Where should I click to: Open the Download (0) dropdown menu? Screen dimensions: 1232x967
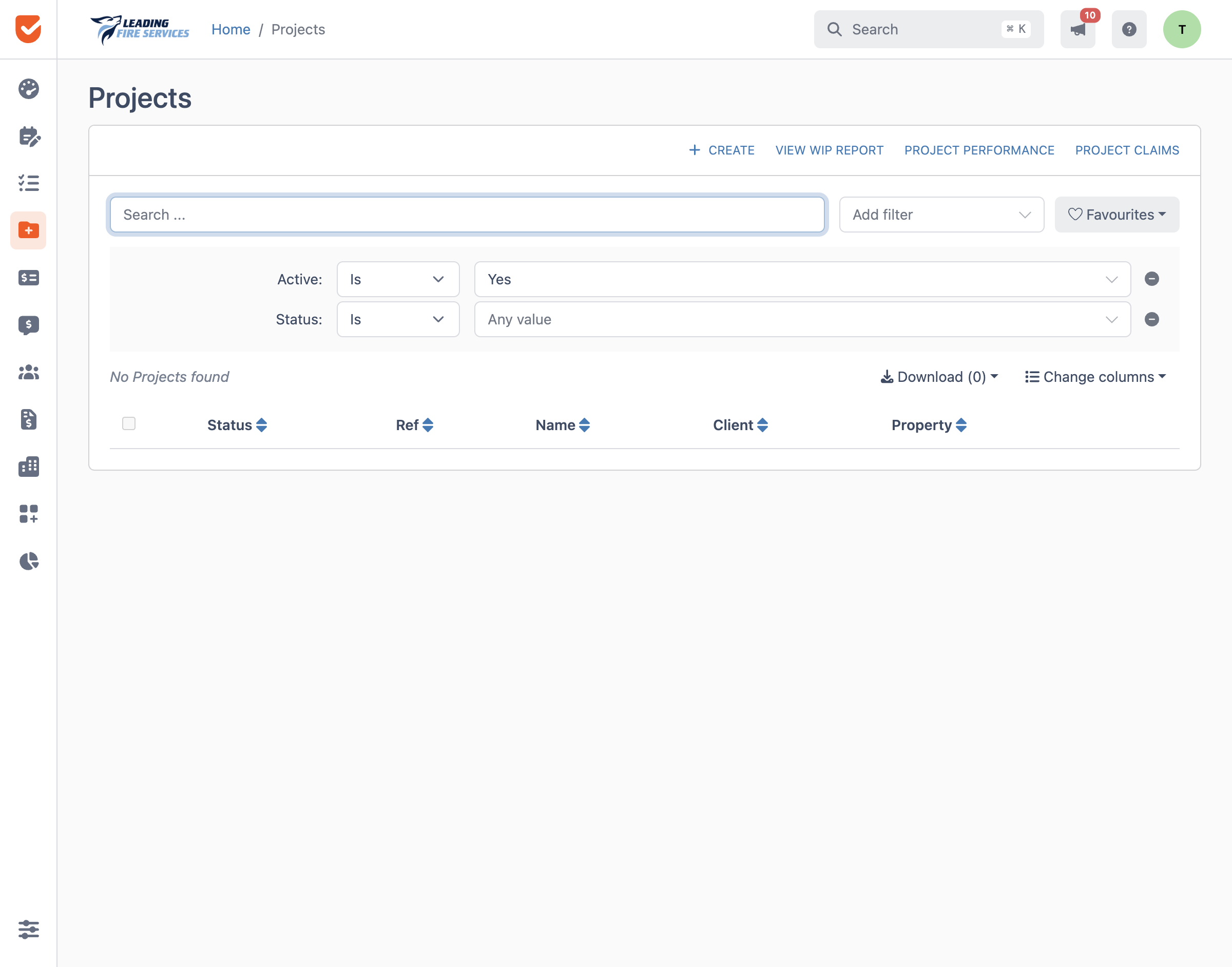[939, 377]
